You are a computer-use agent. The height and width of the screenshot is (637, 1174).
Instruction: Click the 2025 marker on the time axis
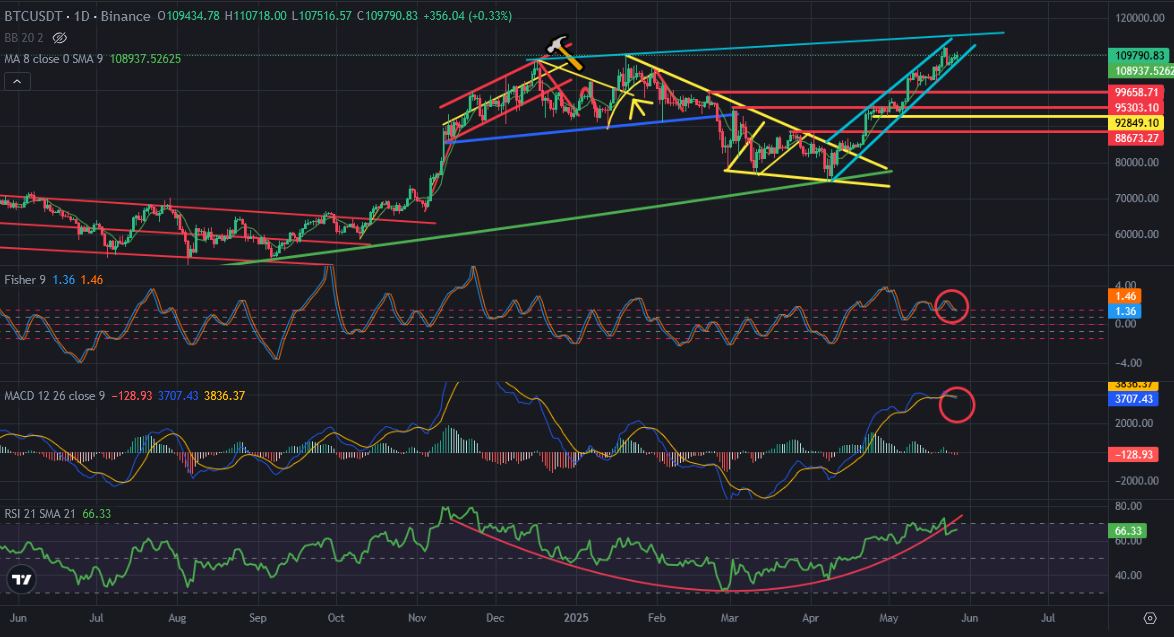tap(576, 618)
